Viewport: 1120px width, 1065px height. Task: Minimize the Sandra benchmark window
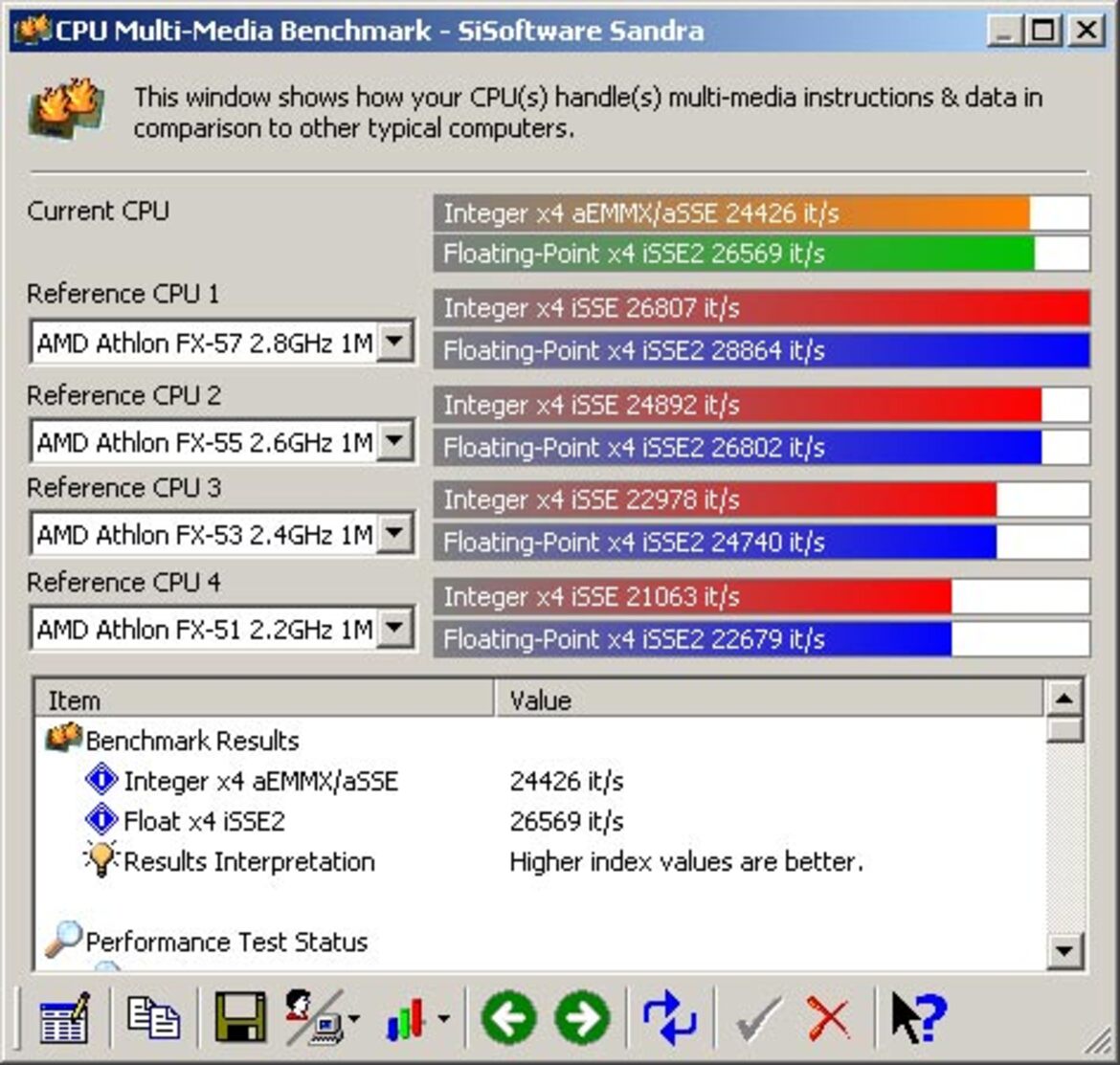(1004, 31)
